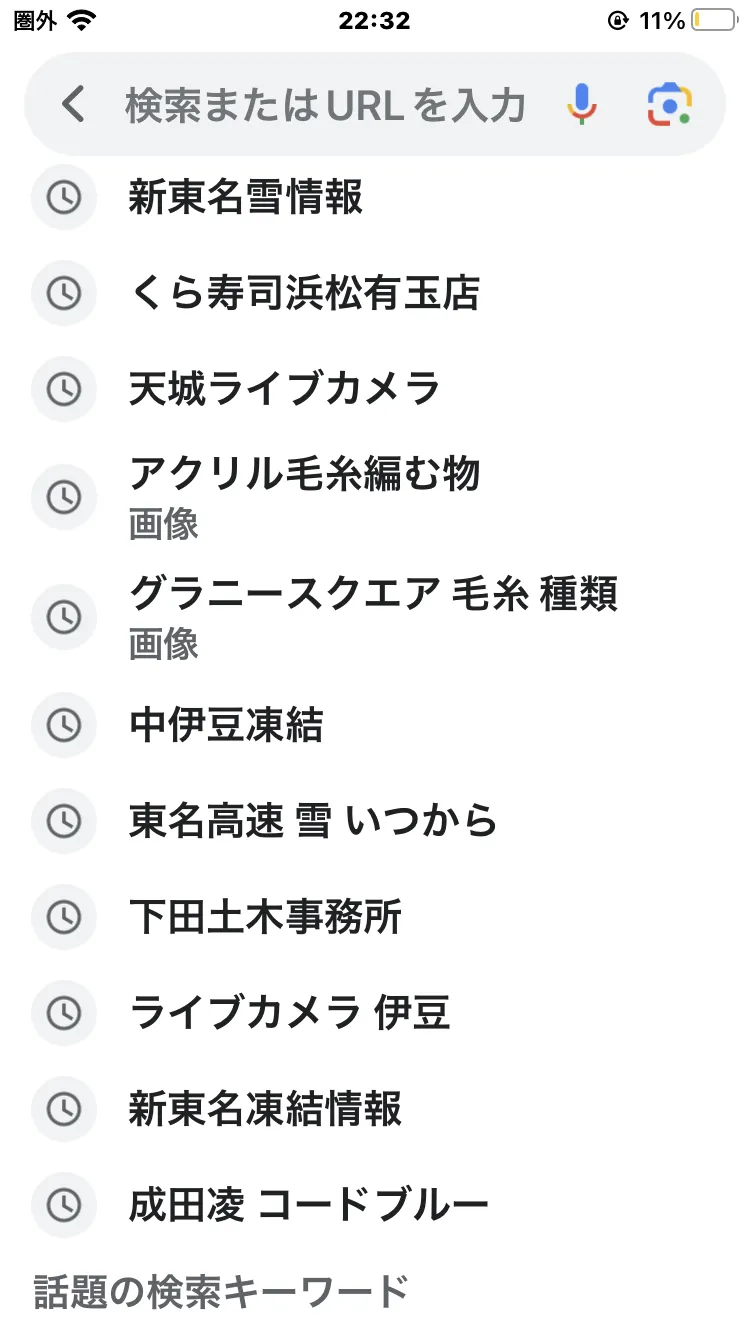Image resolution: width=750 pixels, height=1334 pixels.
Task: Start voice search with microphone icon
Action: coord(581,104)
